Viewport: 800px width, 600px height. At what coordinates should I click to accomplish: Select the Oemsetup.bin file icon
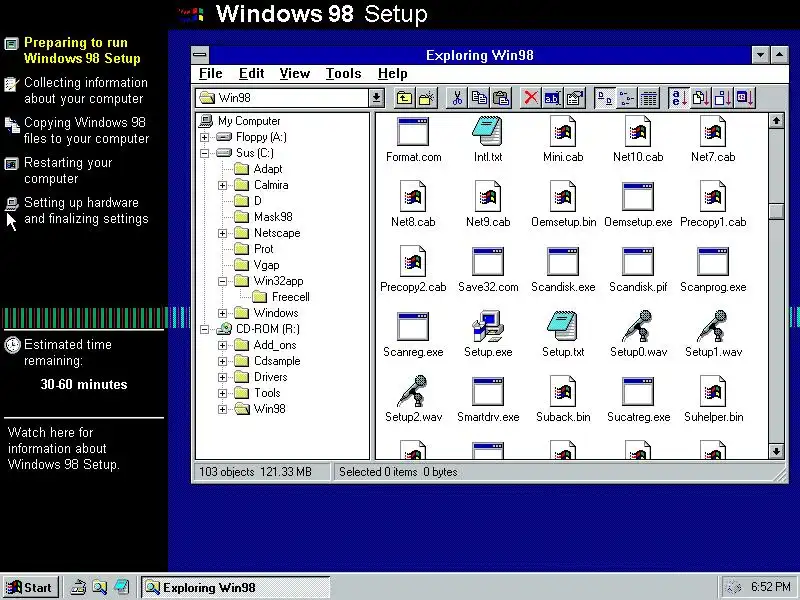[x=563, y=196]
